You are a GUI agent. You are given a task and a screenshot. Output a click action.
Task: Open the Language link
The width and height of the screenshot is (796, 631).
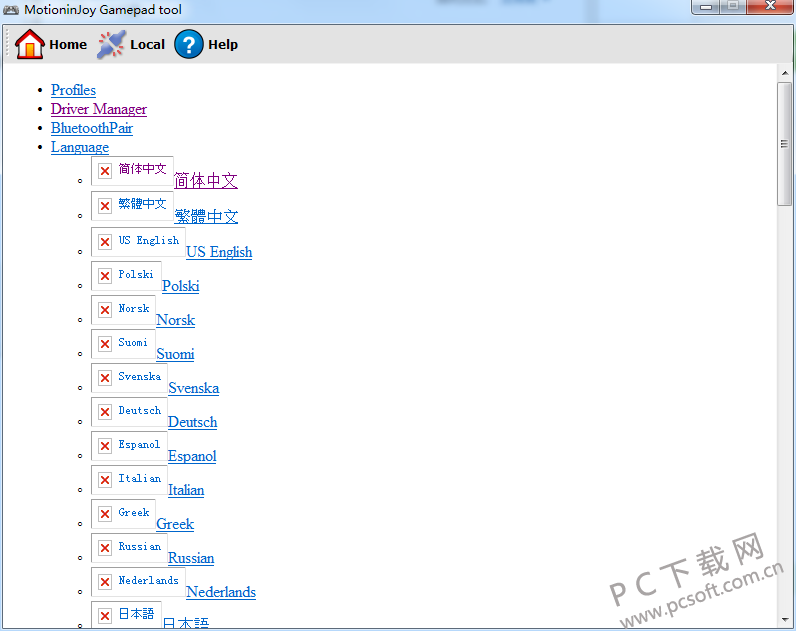[80, 147]
